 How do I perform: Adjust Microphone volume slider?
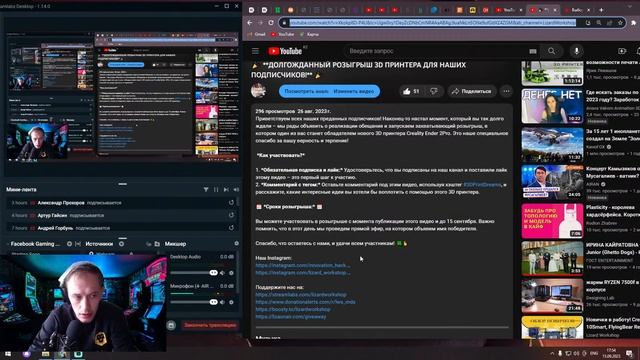click(195, 302)
